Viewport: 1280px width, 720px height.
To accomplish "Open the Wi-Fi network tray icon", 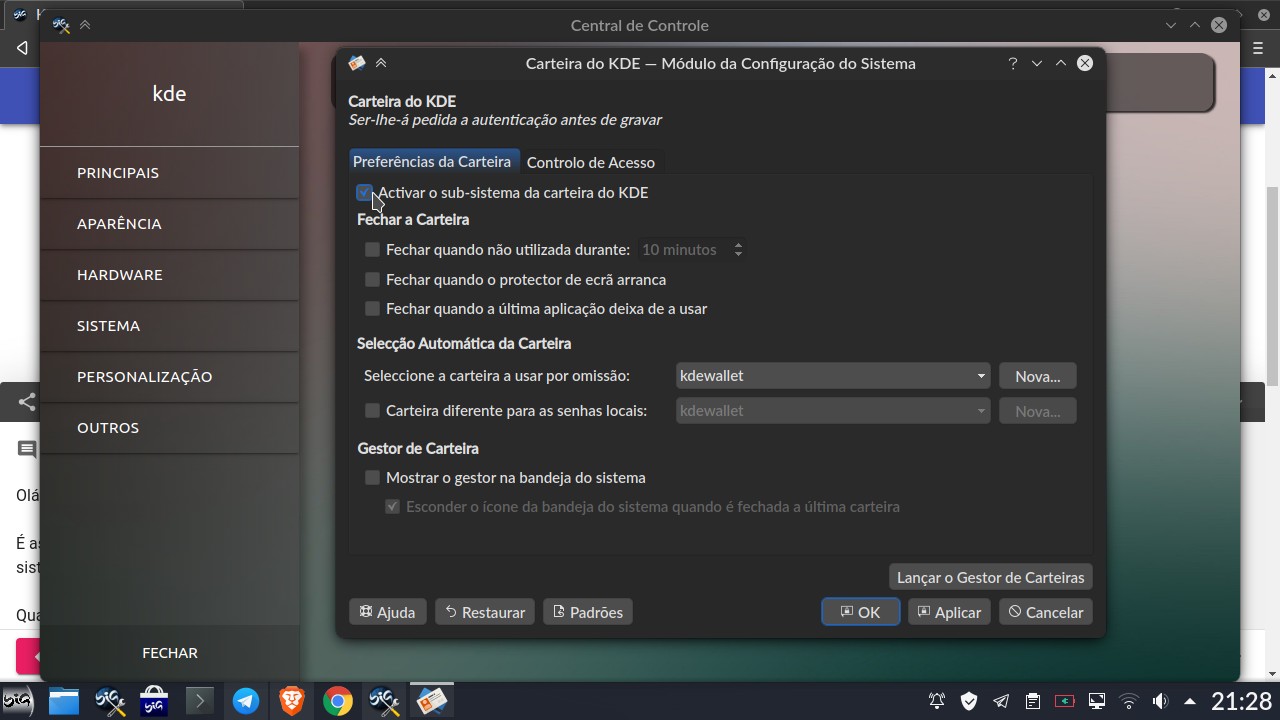I will [x=1128, y=701].
